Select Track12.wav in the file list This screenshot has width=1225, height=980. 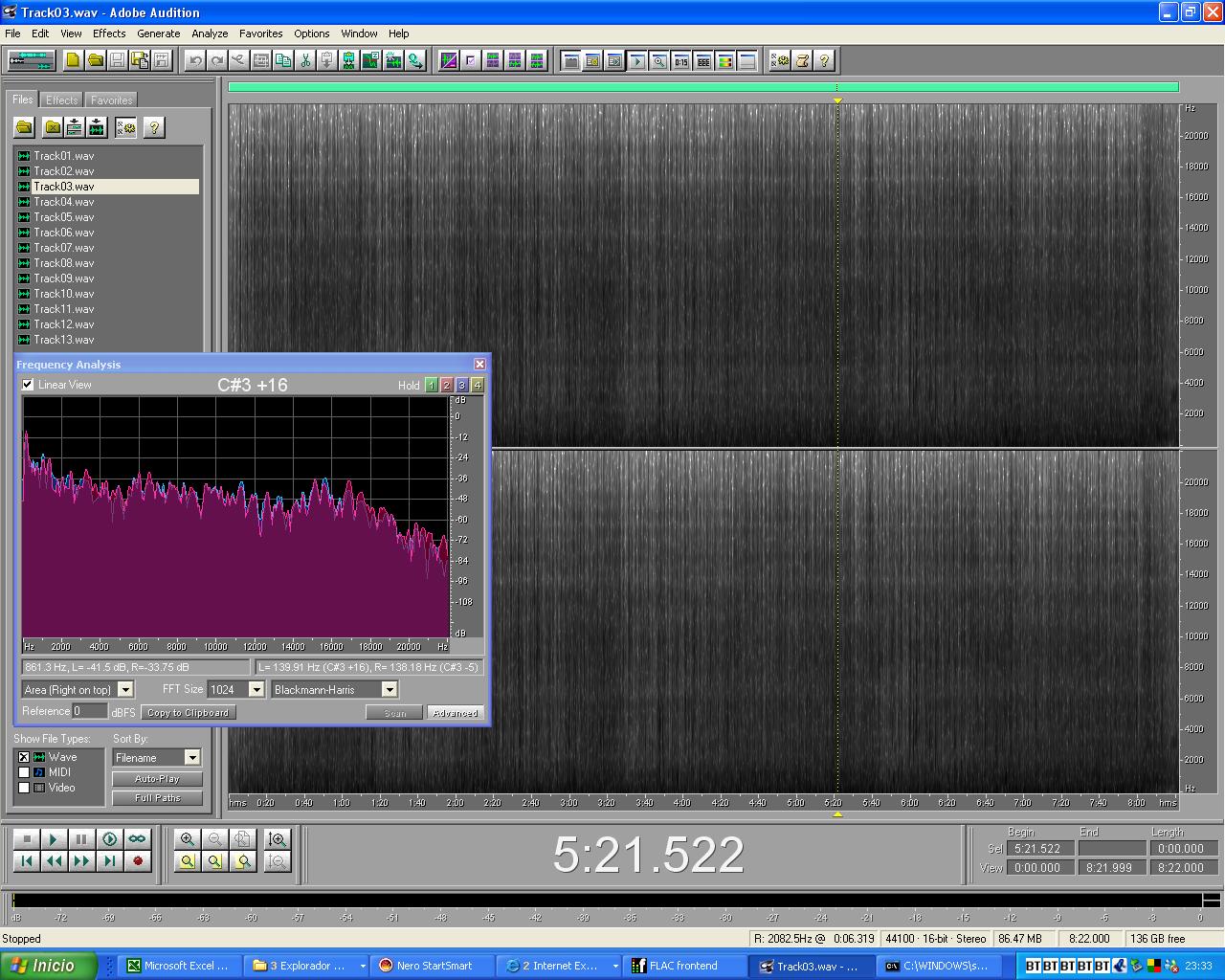point(64,324)
